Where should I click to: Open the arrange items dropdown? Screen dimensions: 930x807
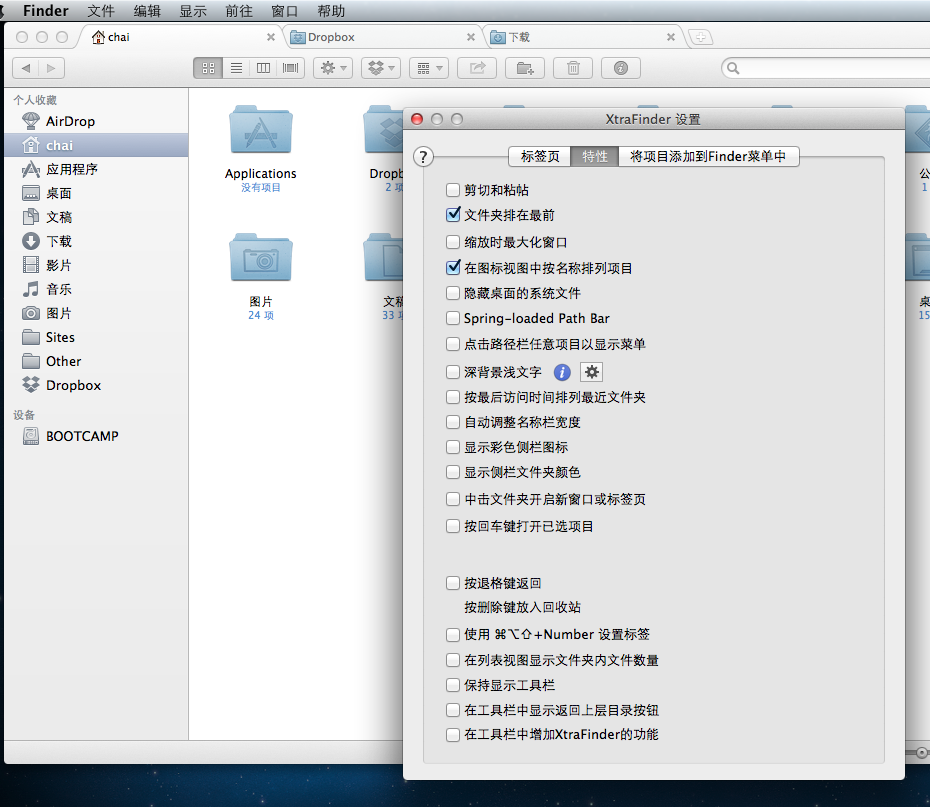(428, 68)
